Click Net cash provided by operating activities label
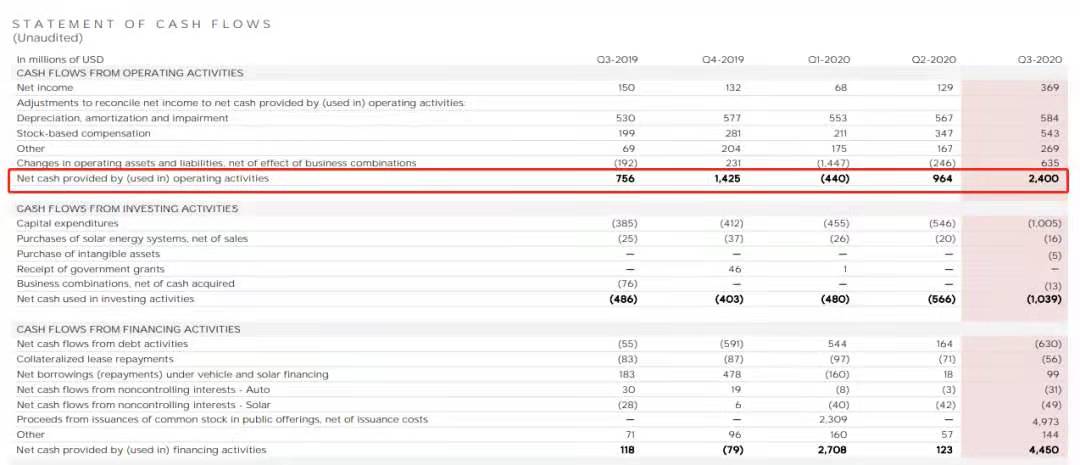The height and width of the screenshot is (465, 1080). point(142,179)
